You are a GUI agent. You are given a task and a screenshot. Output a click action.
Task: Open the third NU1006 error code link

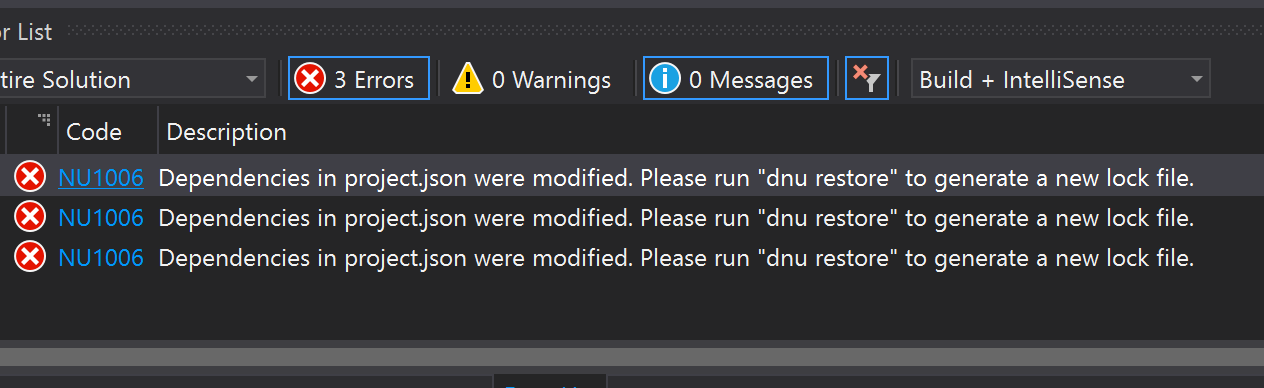[101, 257]
